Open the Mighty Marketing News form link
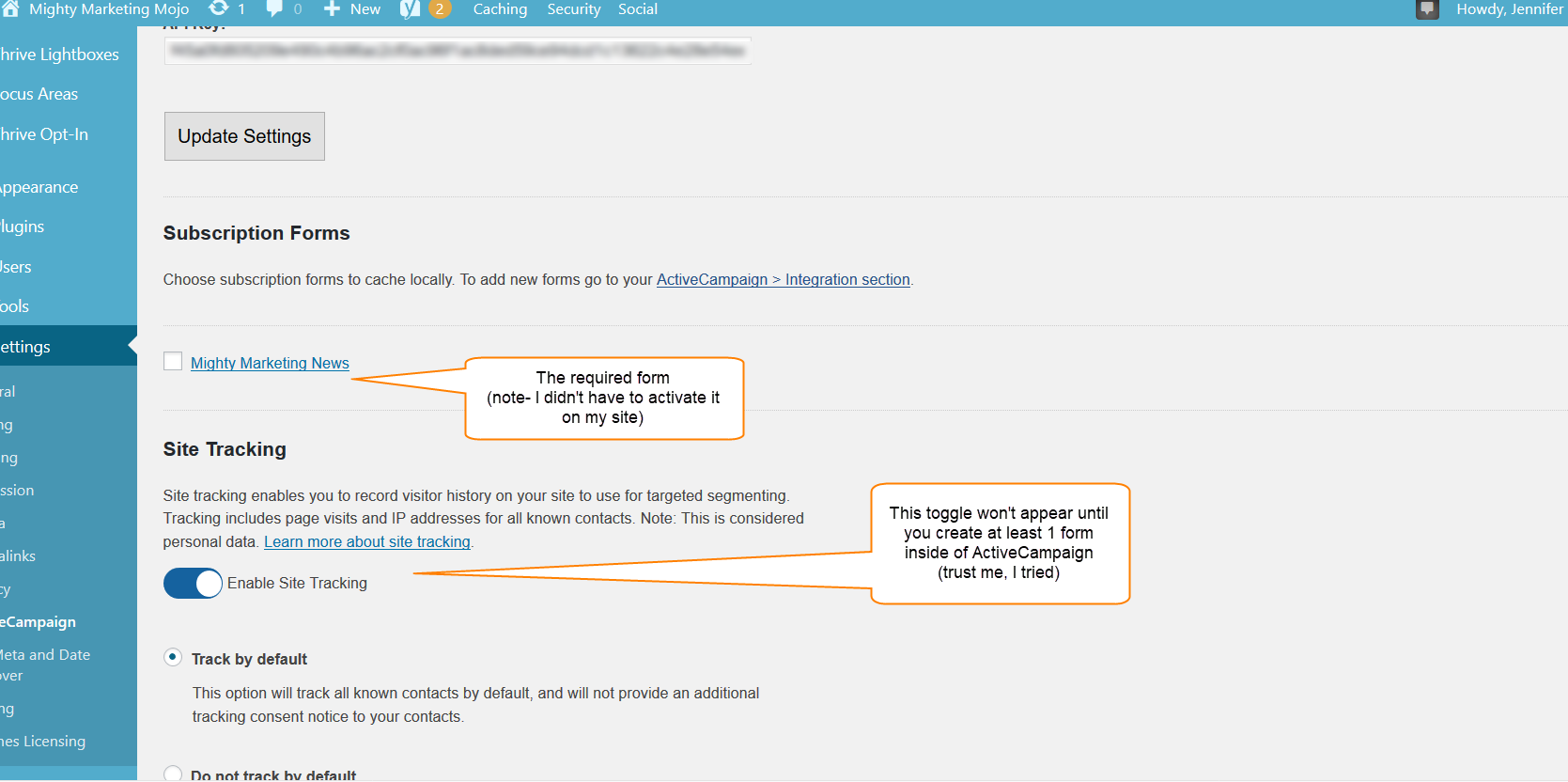The width and height of the screenshot is (1568, 782). click(270, 363)
